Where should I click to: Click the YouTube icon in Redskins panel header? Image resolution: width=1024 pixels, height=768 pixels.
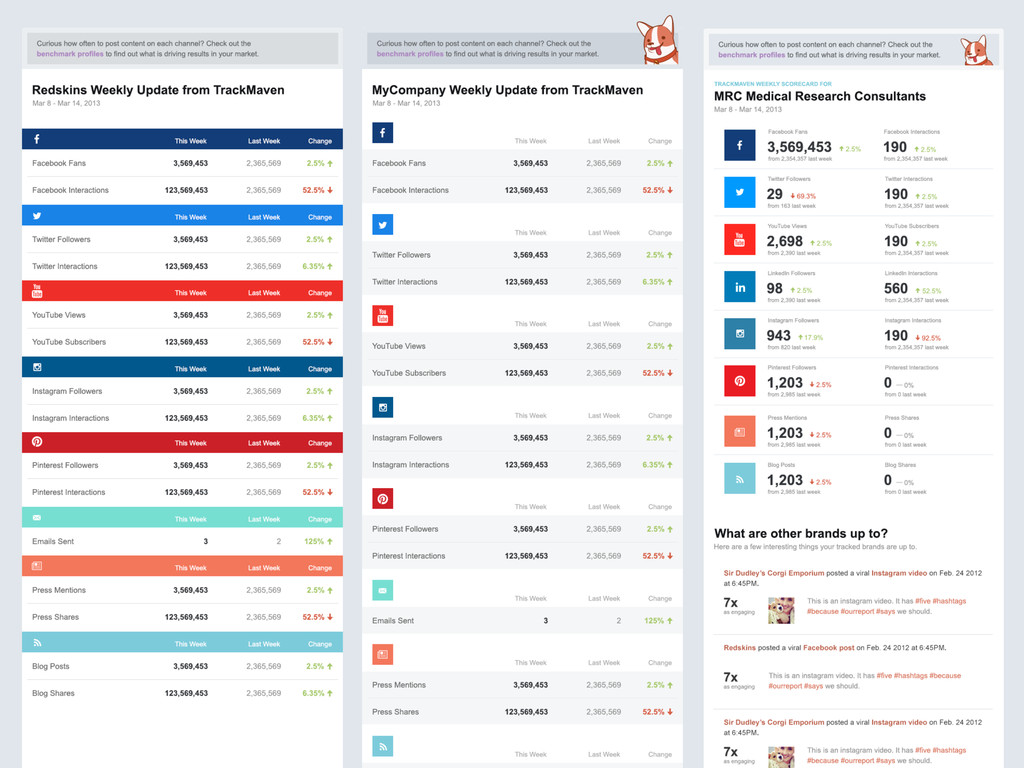pos(37,291)
